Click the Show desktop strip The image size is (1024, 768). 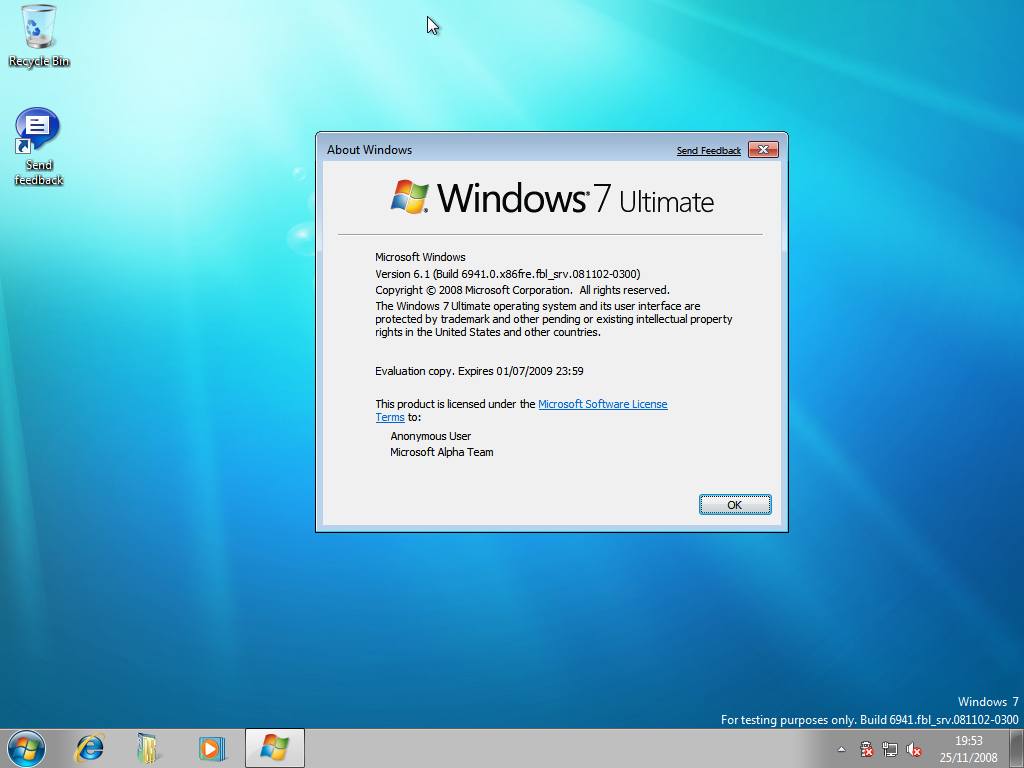click(1017, 748)
